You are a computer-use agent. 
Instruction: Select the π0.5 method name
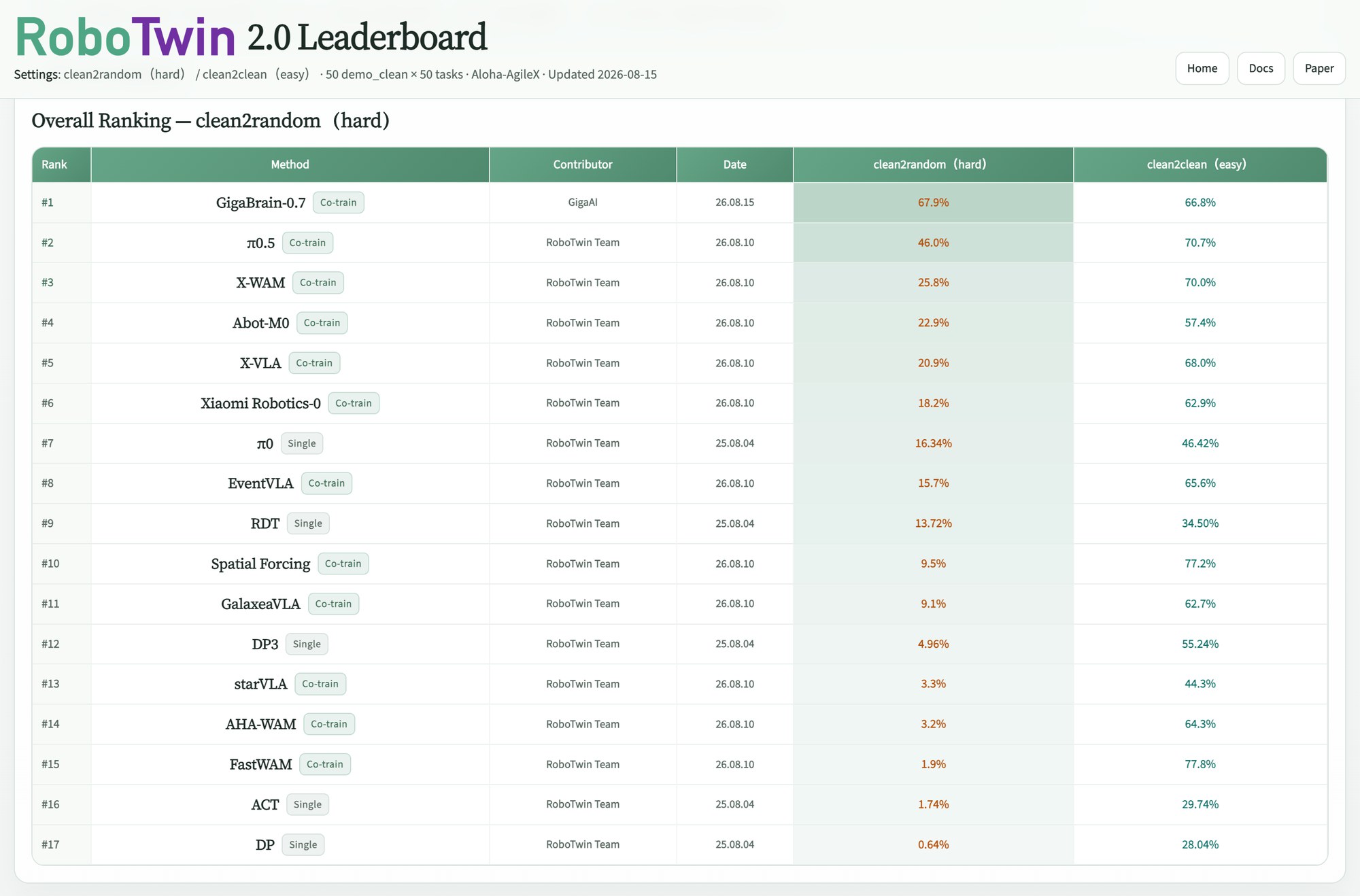point(260,243)
